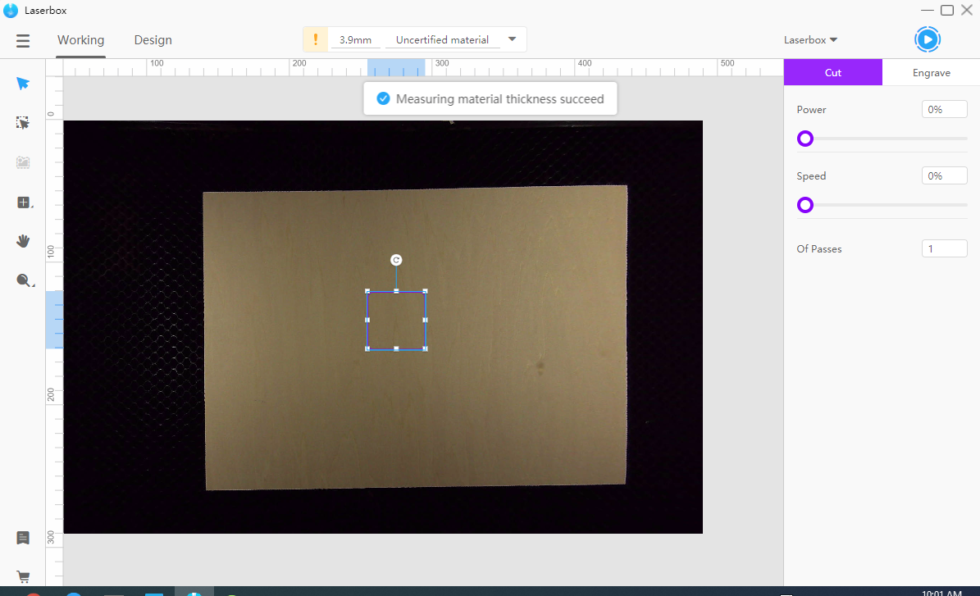Minimize the Laserbox window
The height and width of the screenshot is (596, 980).
pyautogui.click(x=928, y=10)
